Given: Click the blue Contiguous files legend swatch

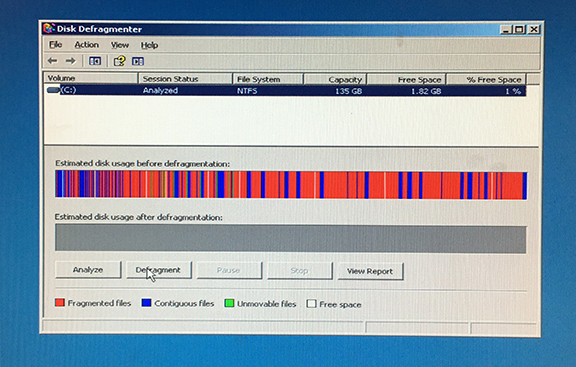Looking at the screenshot, I should pyautogui.click(x=146, y=303).
